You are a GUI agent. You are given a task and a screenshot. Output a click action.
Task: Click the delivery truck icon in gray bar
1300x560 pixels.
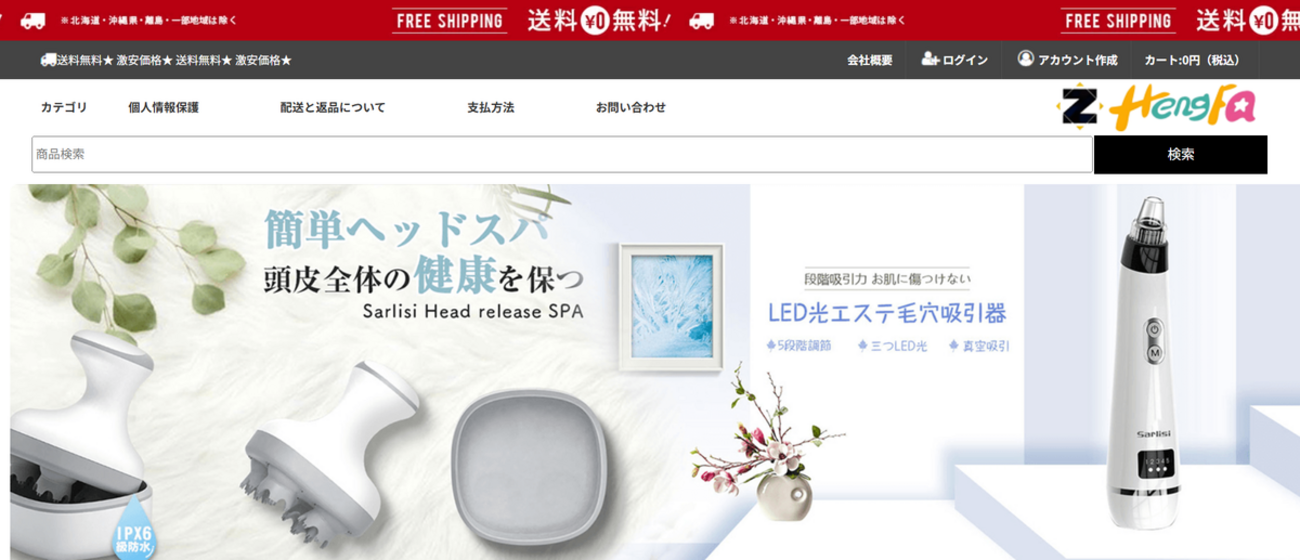tap(48, 60)
